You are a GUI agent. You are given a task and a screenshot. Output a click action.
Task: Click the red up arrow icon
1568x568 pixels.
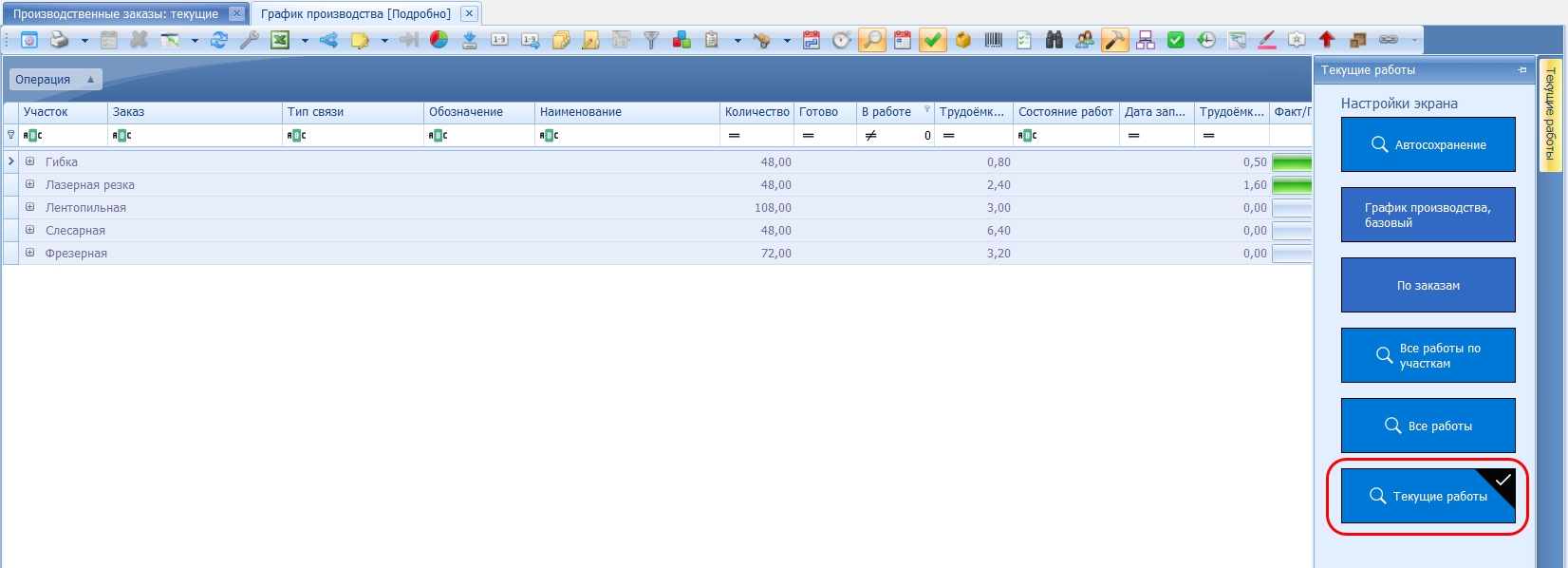pos(1327,40)
